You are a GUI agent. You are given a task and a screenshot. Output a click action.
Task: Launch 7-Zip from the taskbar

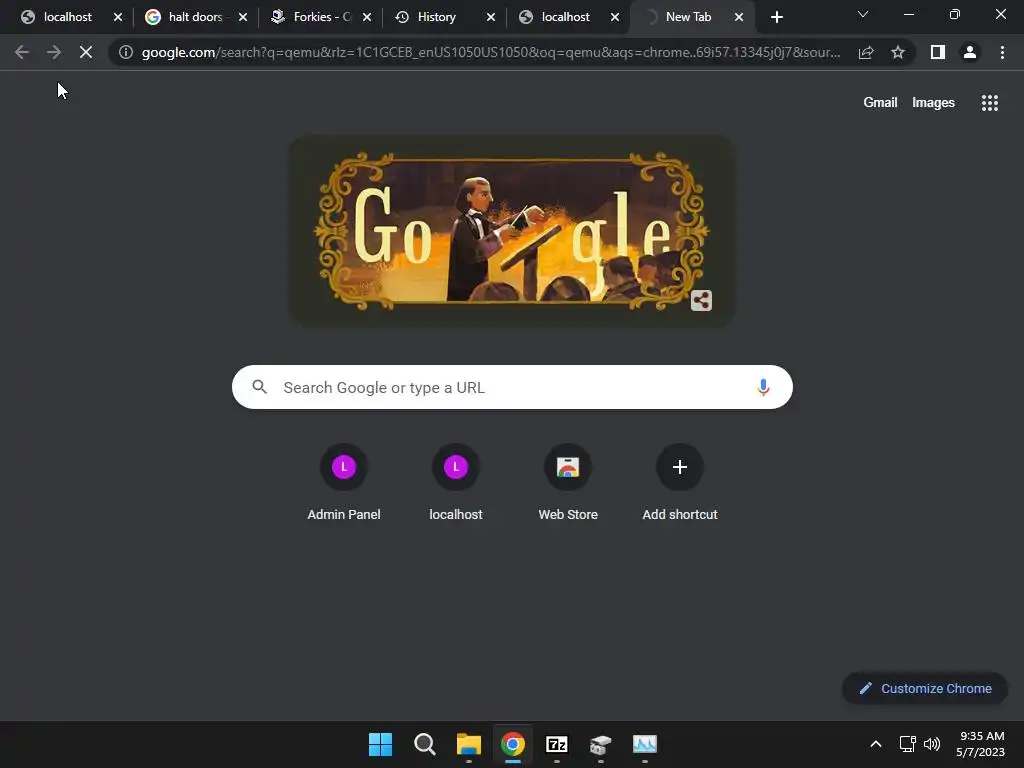tap(556, 744)
